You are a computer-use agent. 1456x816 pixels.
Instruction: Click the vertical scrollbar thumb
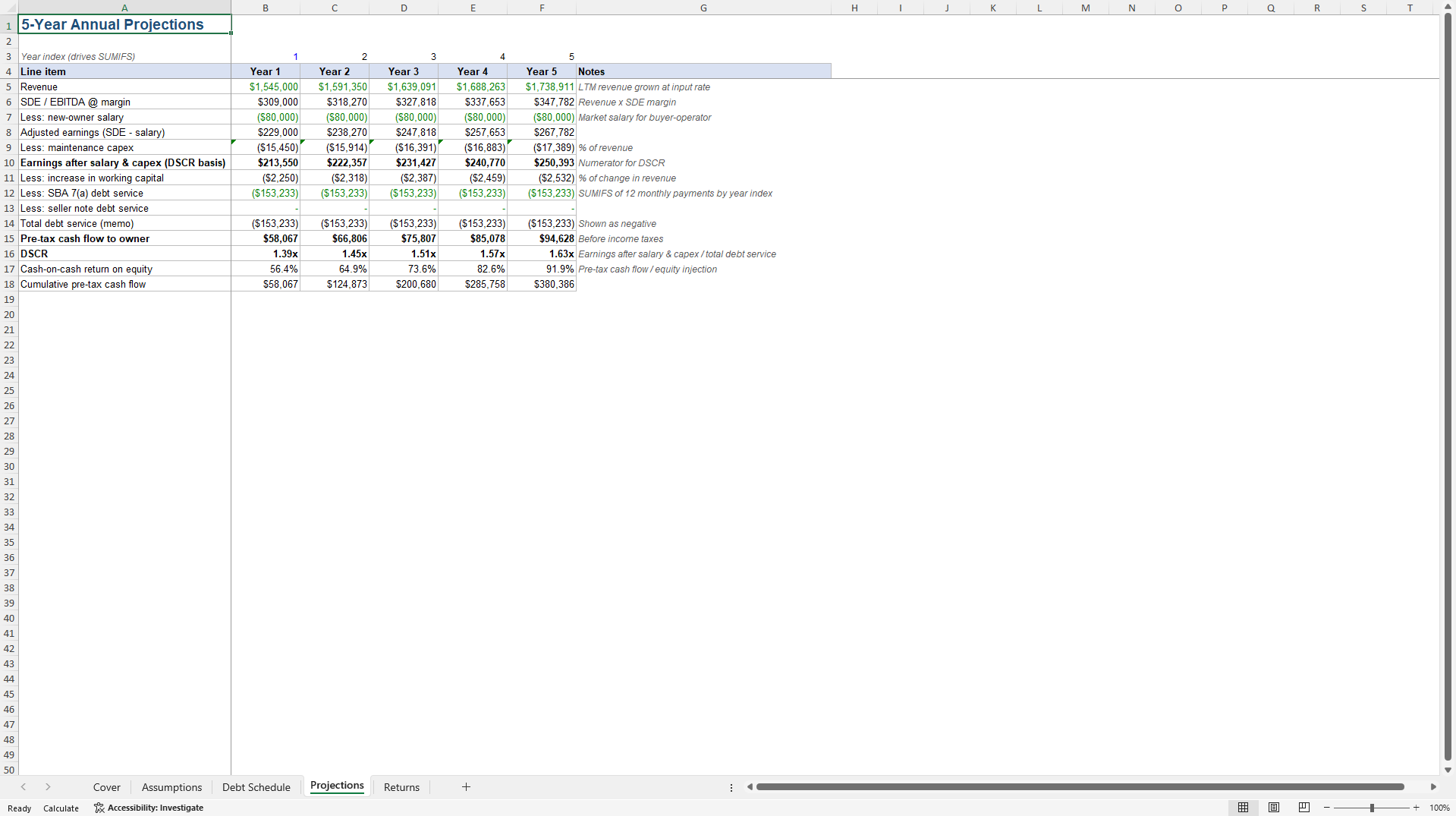click(1448, 387)
